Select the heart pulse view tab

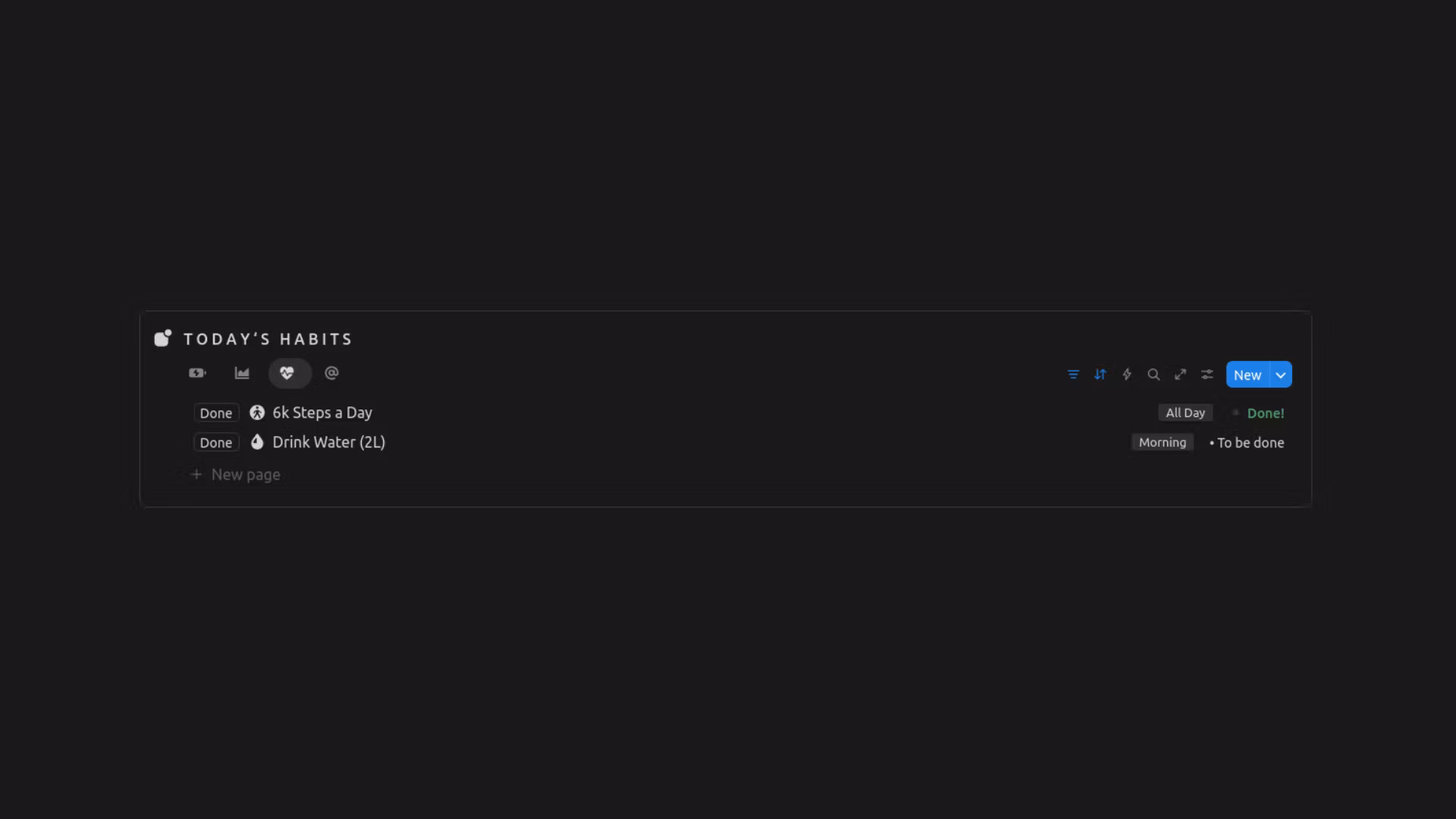click(x=287, y=373)
